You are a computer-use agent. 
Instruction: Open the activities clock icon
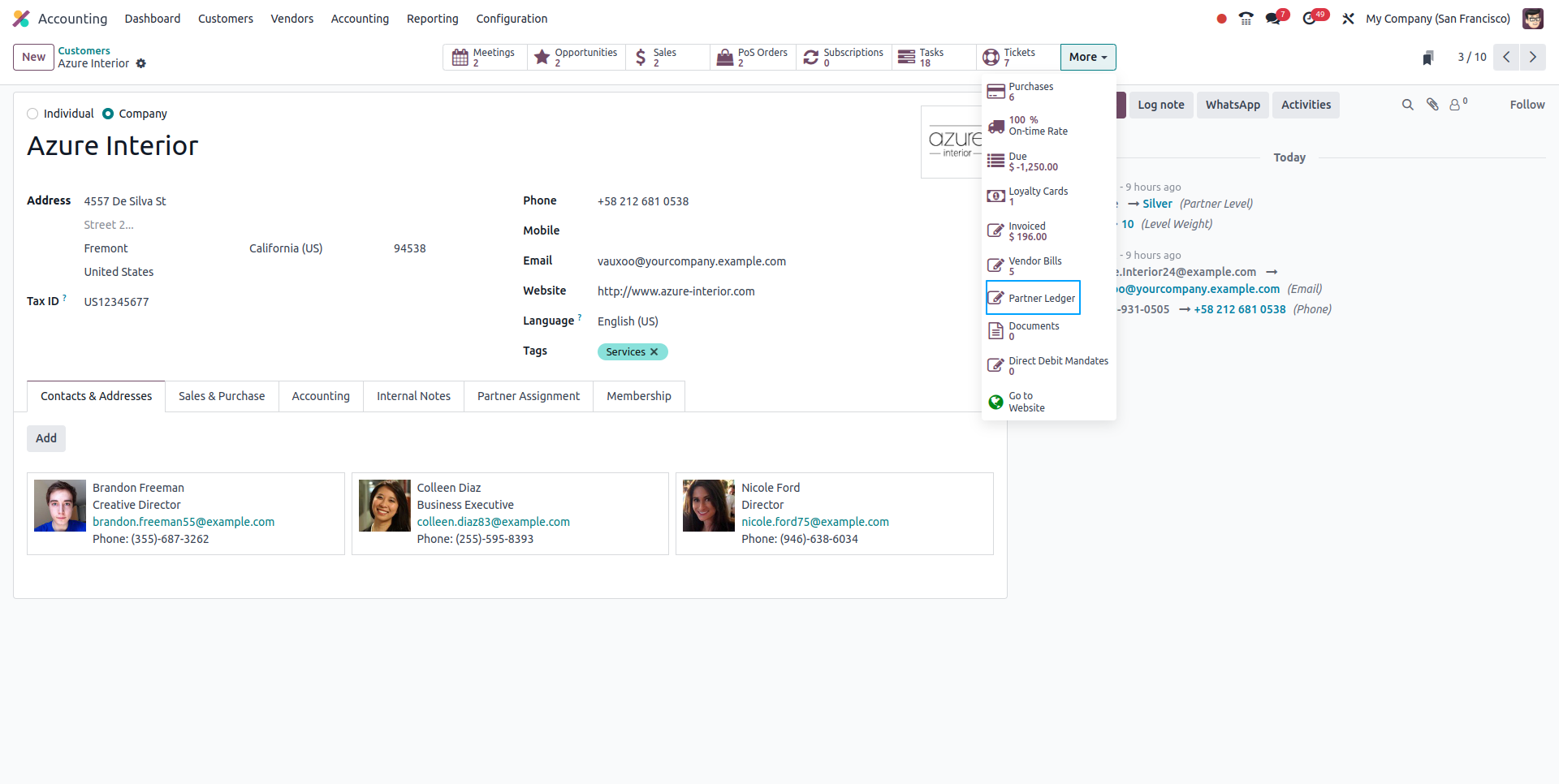tap(1309, 19)
